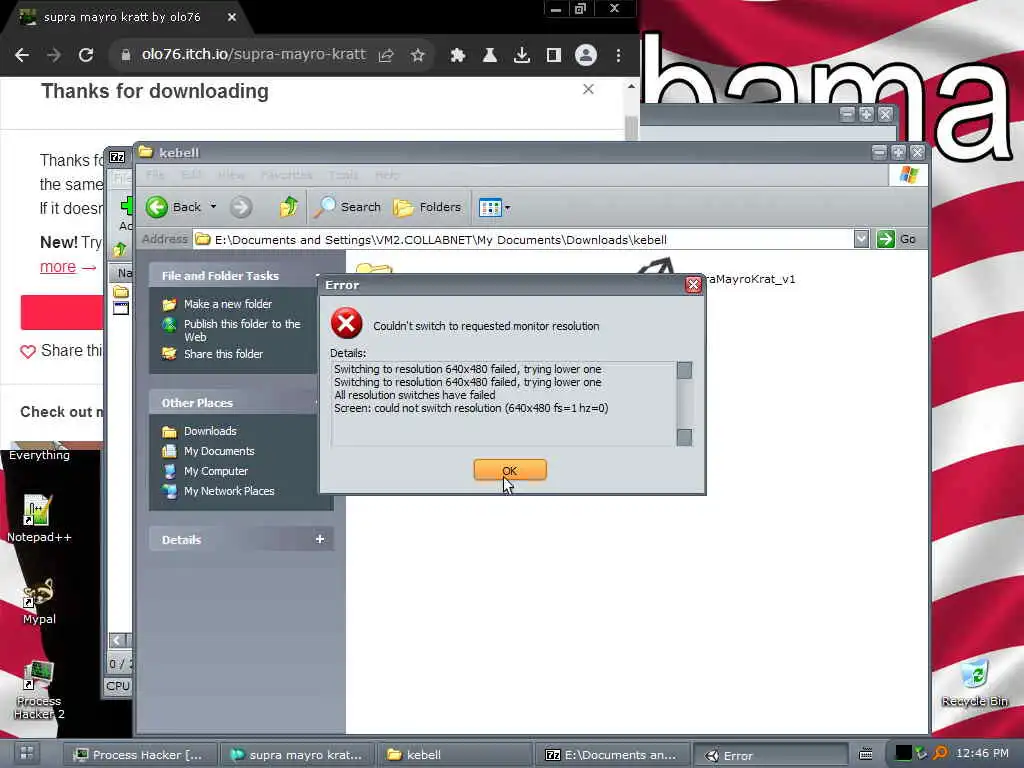Click the flask labs icon in browser

[489, 56]
